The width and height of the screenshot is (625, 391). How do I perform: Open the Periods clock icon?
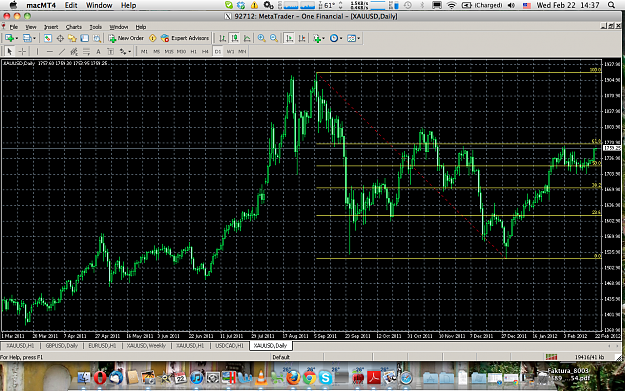coord(334,38)
